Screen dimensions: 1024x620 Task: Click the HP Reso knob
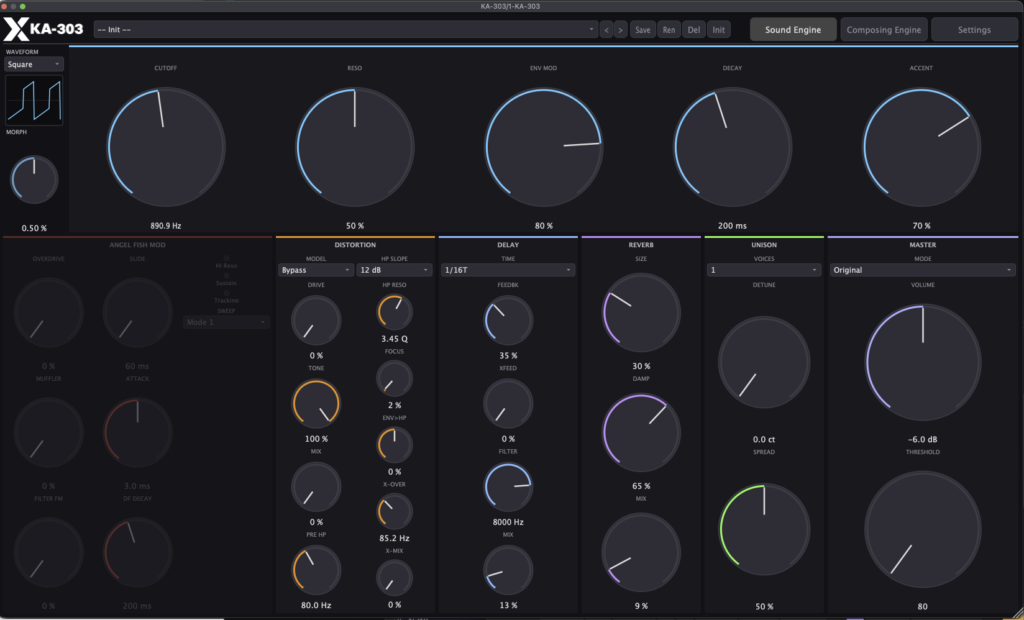394,312
